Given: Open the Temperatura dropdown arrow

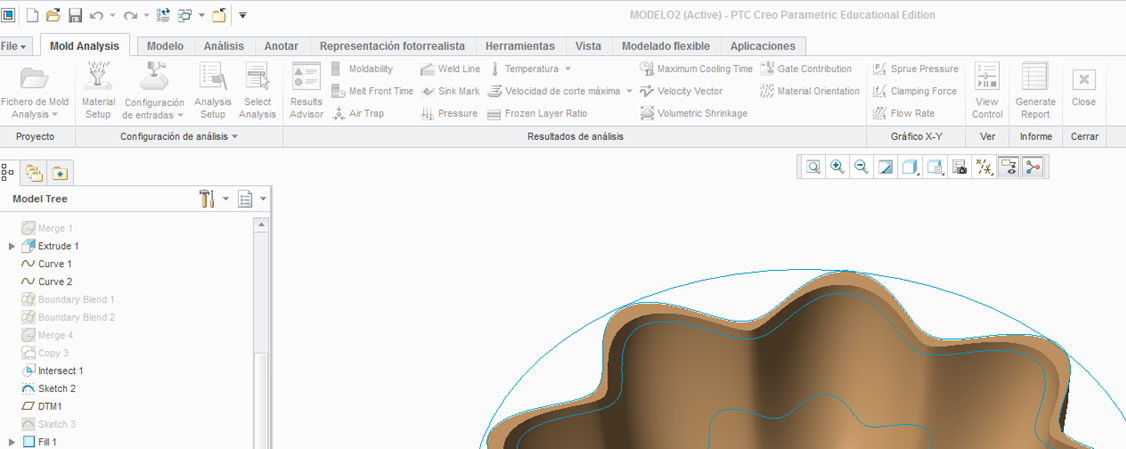Looking at the screenshot, I should [x=567, y=69].
